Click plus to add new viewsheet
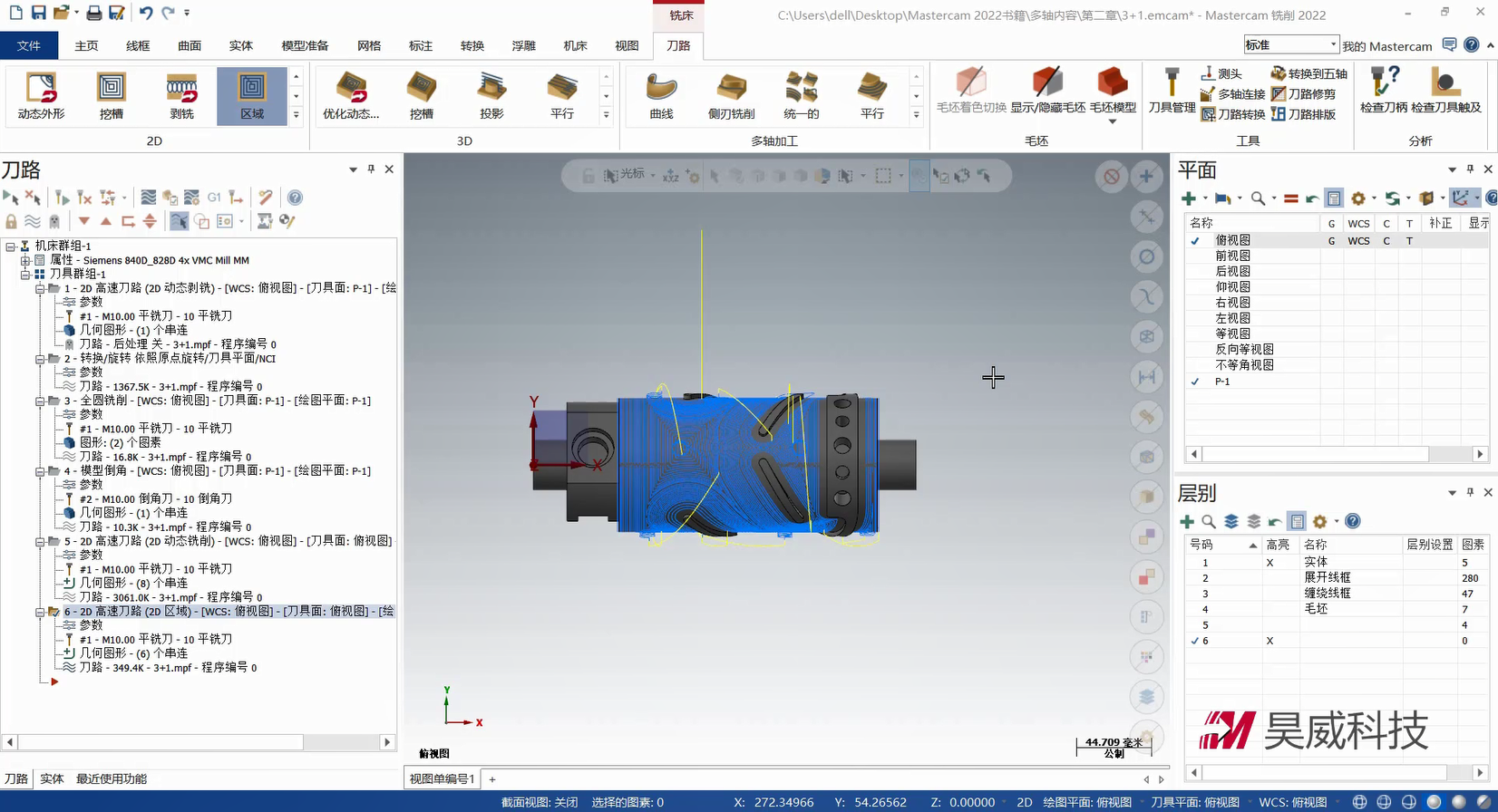This screenshot has height=812, width=1498. pyautogui.click(x=492, y=778)
